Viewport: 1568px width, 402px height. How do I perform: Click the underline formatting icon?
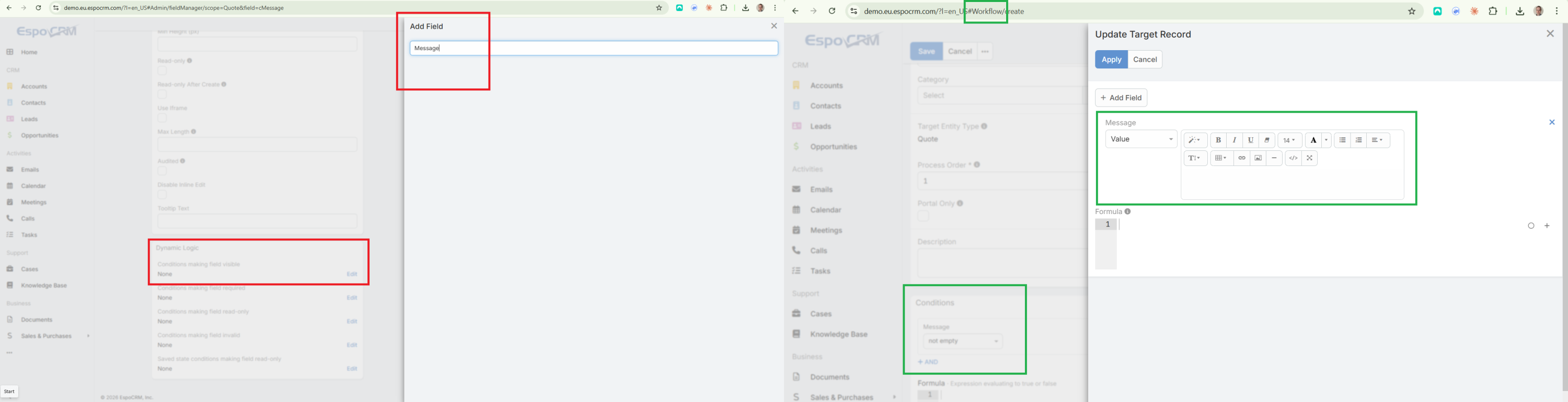pos(1250,140)
